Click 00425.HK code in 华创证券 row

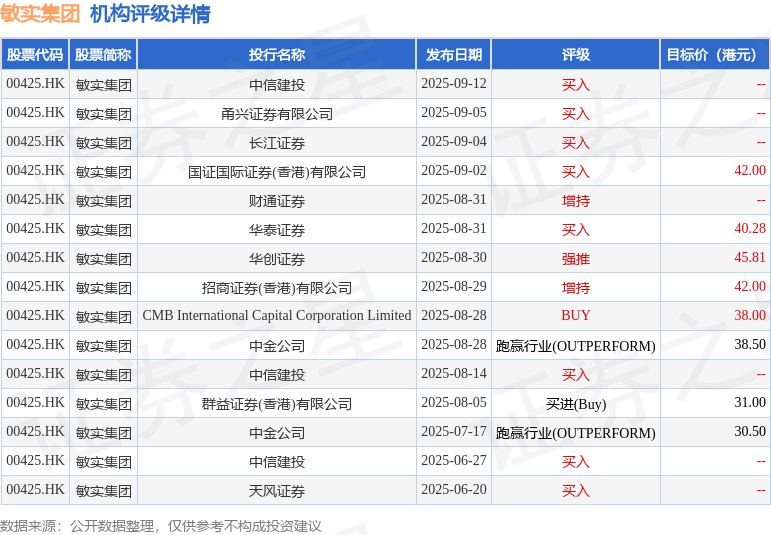pos(35,257)
